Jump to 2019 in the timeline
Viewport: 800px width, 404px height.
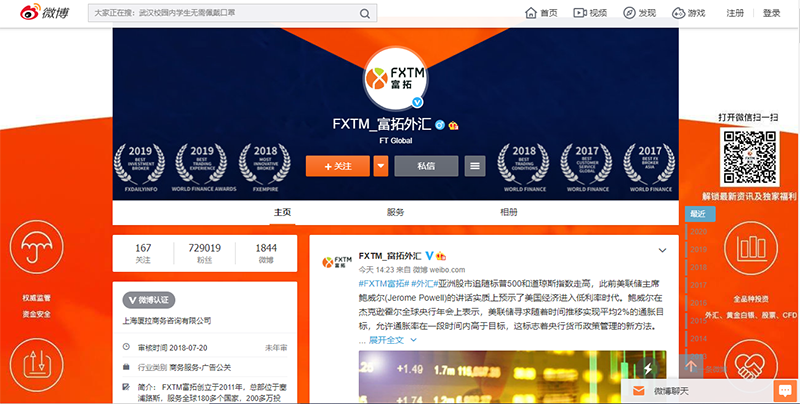click(x=698, y=249)
